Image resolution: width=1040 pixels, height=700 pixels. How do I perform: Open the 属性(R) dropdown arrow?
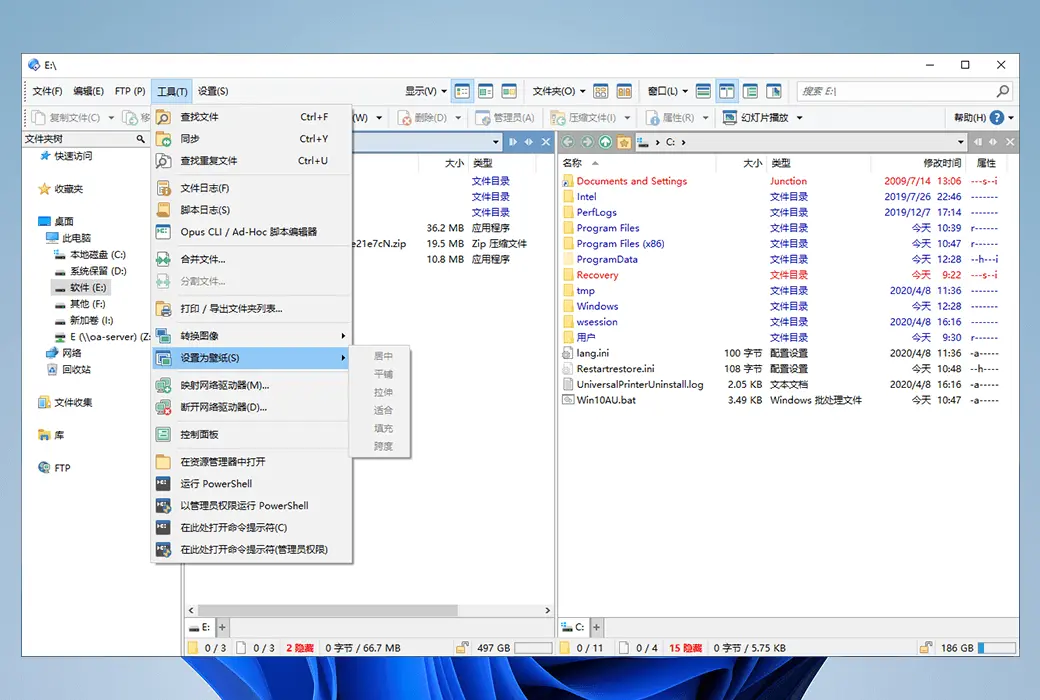[705, 117]
